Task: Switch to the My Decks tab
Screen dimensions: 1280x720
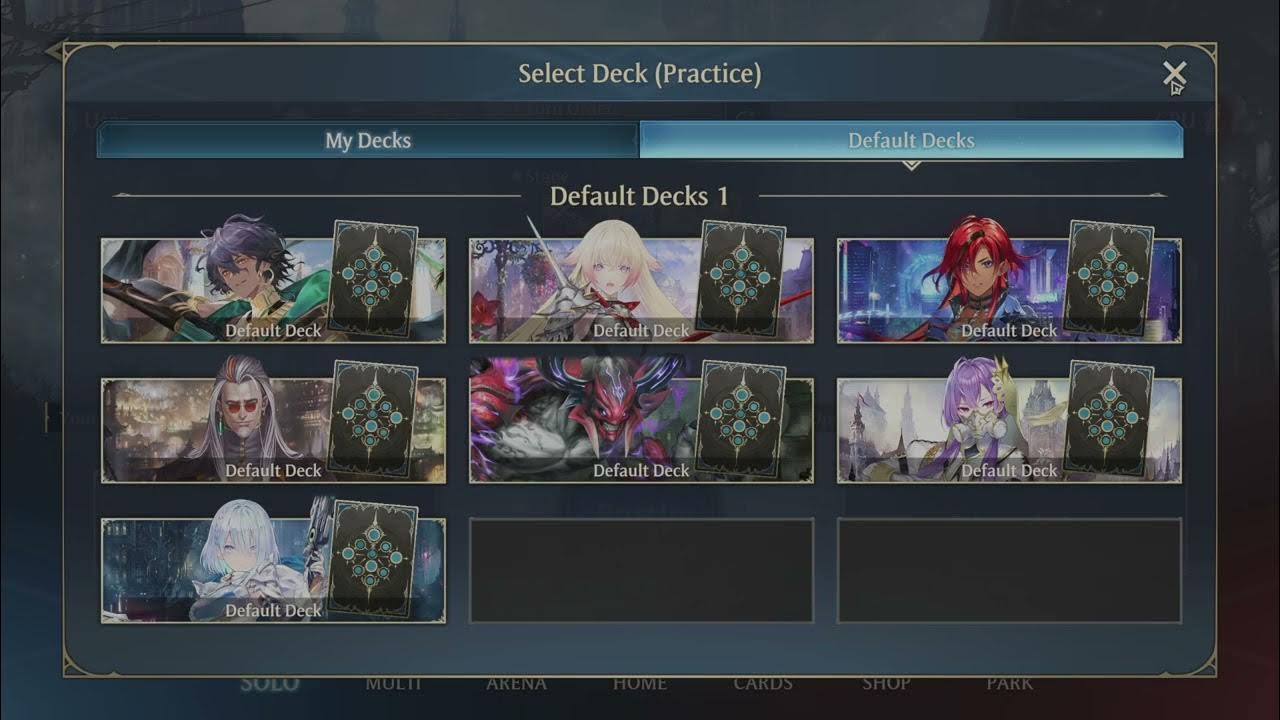Action: click(368, 140)
